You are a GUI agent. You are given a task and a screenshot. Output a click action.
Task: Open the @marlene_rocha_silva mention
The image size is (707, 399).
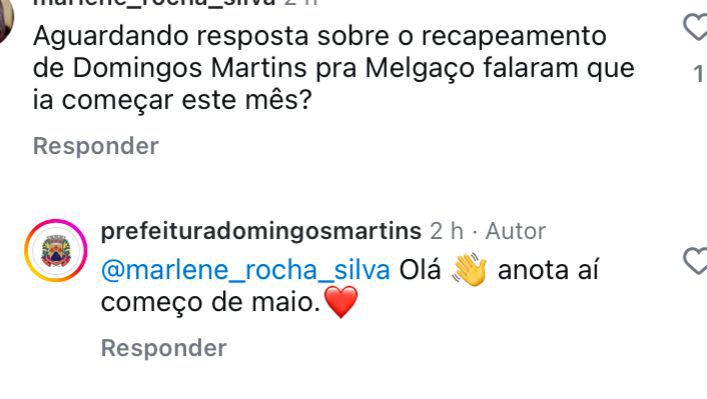246,270
